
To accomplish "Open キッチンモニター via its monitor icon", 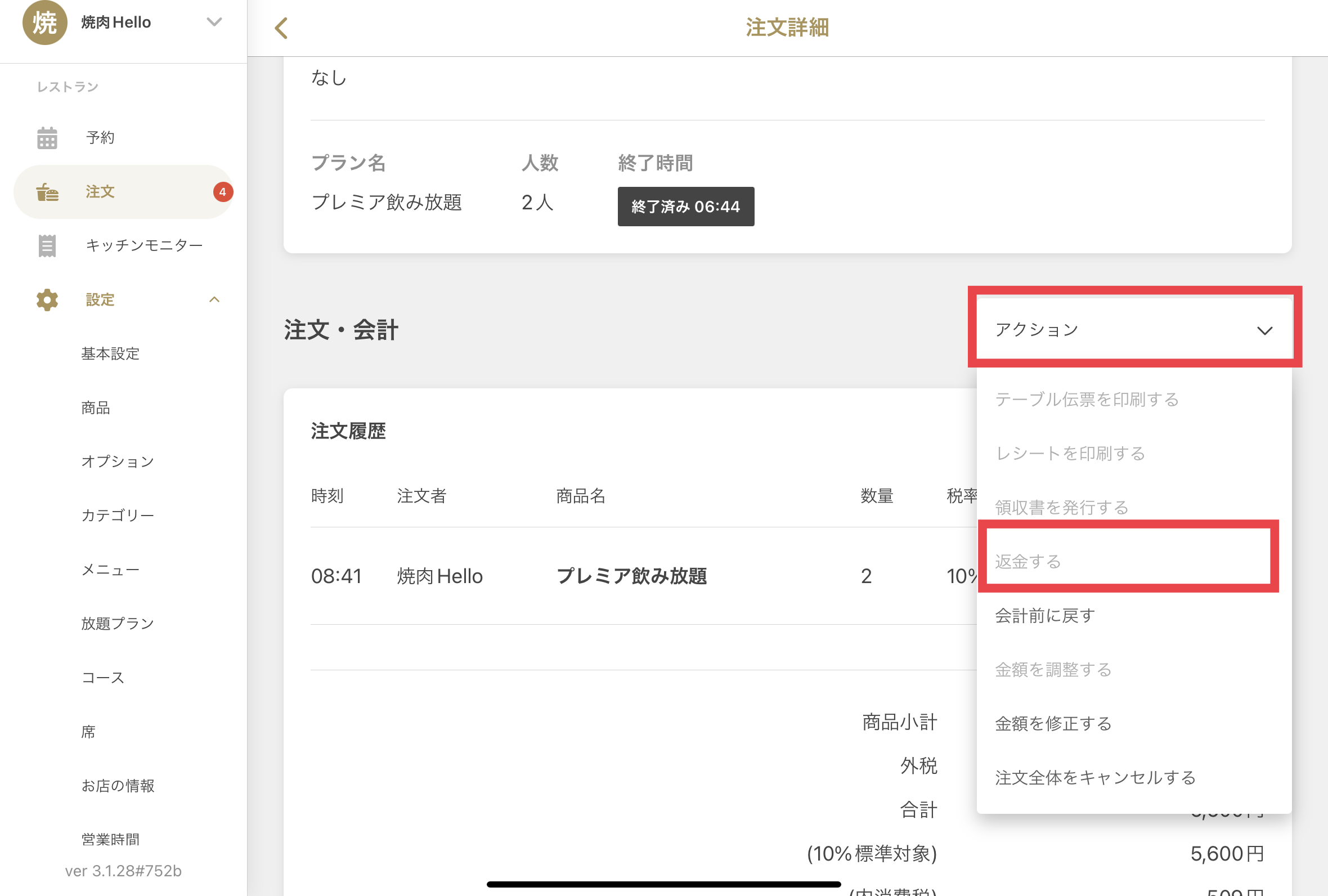I will 47,245.
